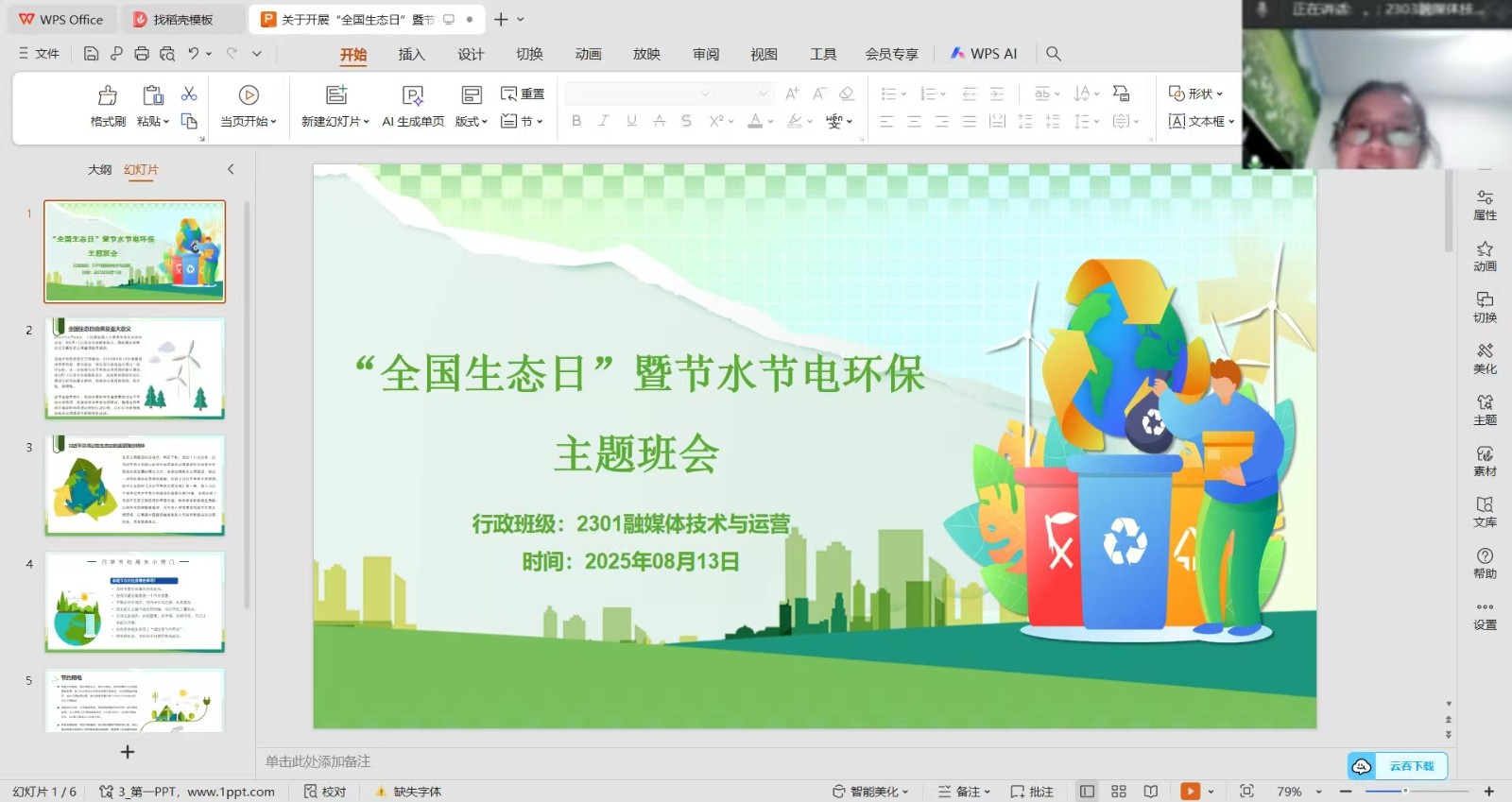Start slideshow from current slide

249,95
